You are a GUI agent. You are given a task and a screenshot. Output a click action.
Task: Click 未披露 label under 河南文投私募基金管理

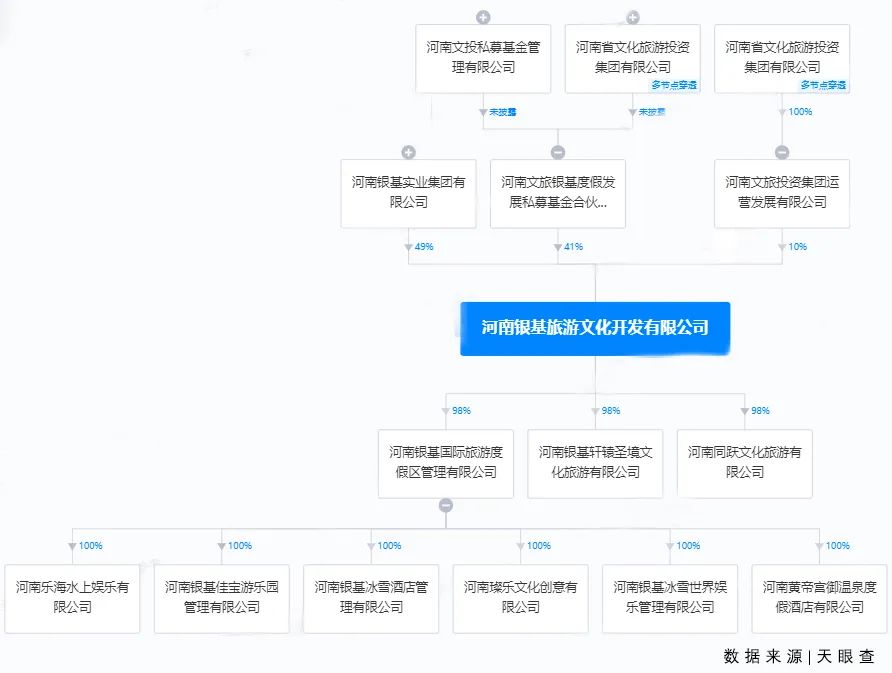click(503, 112)
